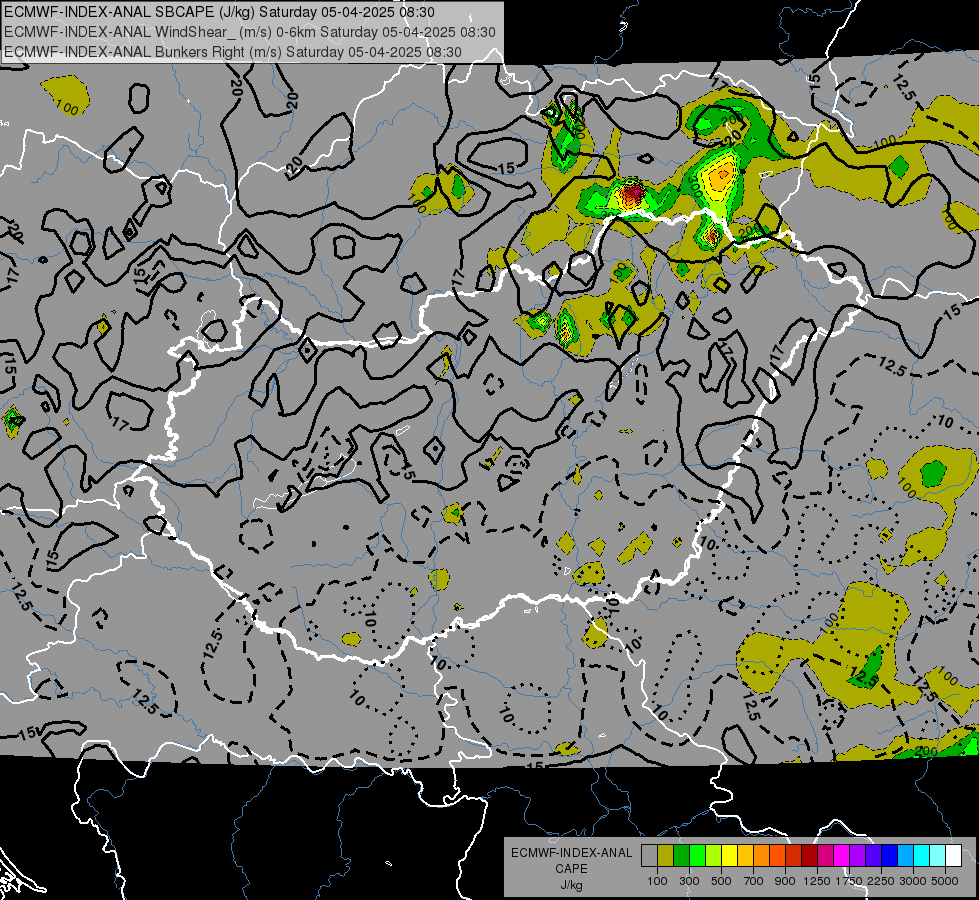This screenshot has height=900, width=979.
Task: Select the pure blue swatch after 2250
Action: 890,856
